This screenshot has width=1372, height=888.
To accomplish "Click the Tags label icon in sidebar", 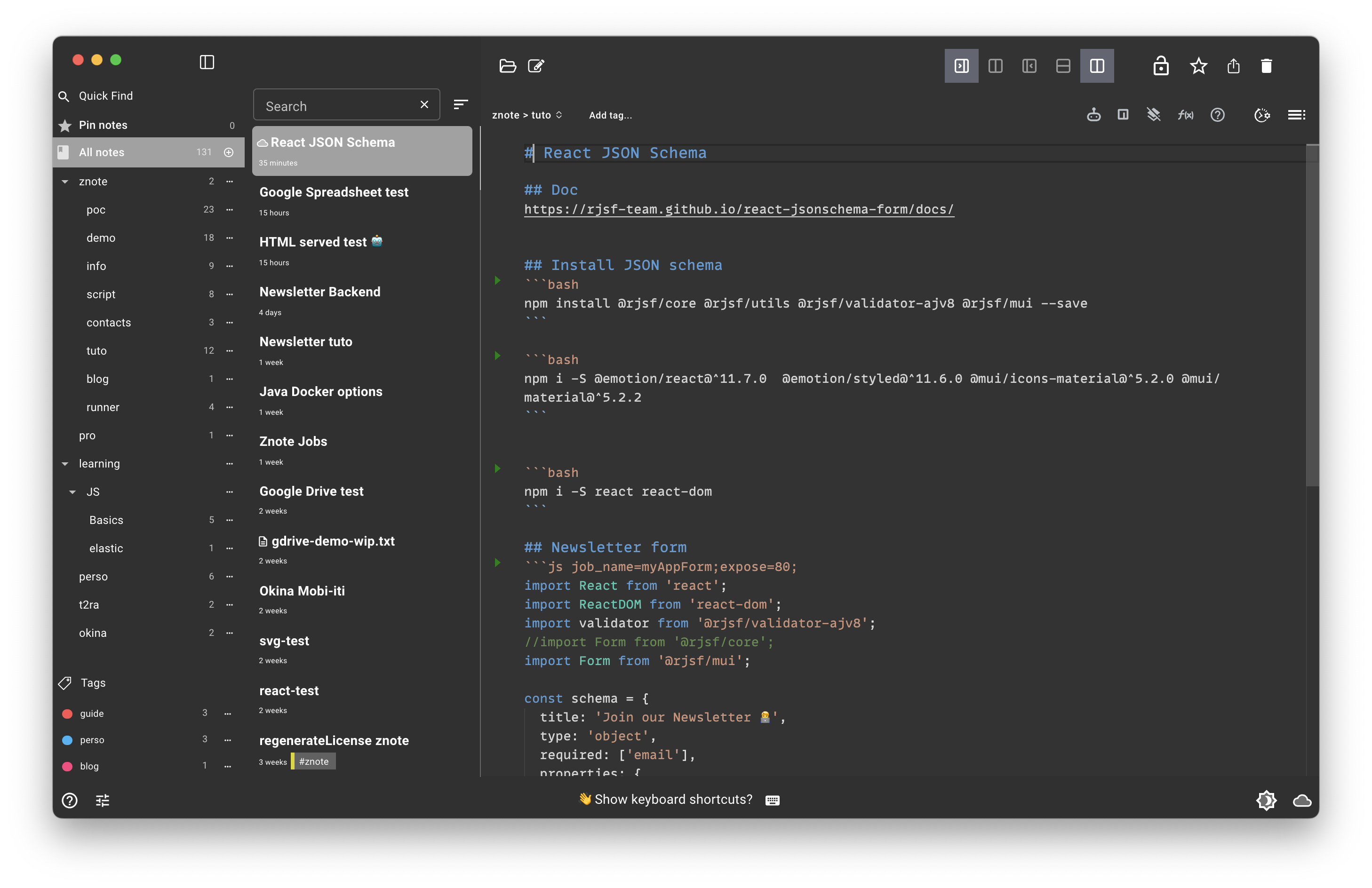I will (x=65, y=683).
